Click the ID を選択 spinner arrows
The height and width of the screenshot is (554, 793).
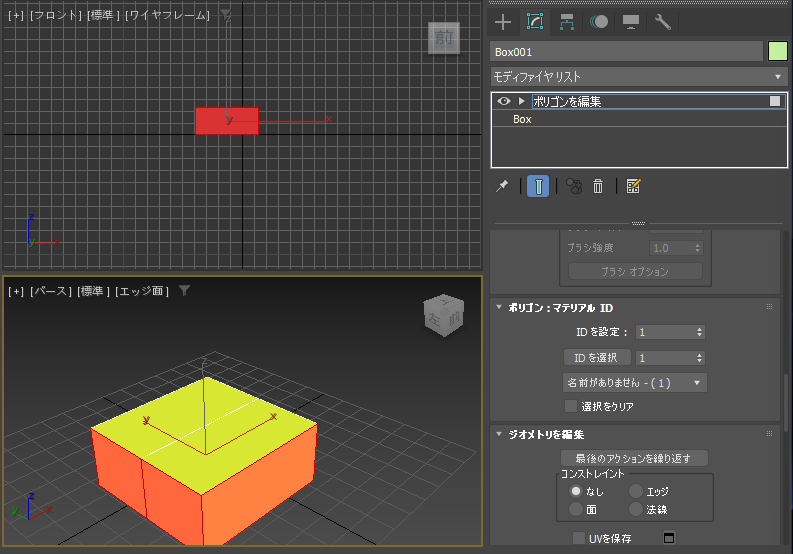pyautogui.click(x=699, y=358)
